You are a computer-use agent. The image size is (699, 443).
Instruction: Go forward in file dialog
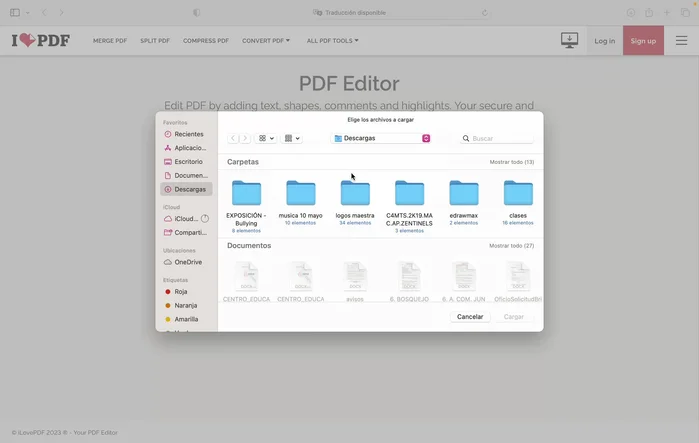pos(245,138)
